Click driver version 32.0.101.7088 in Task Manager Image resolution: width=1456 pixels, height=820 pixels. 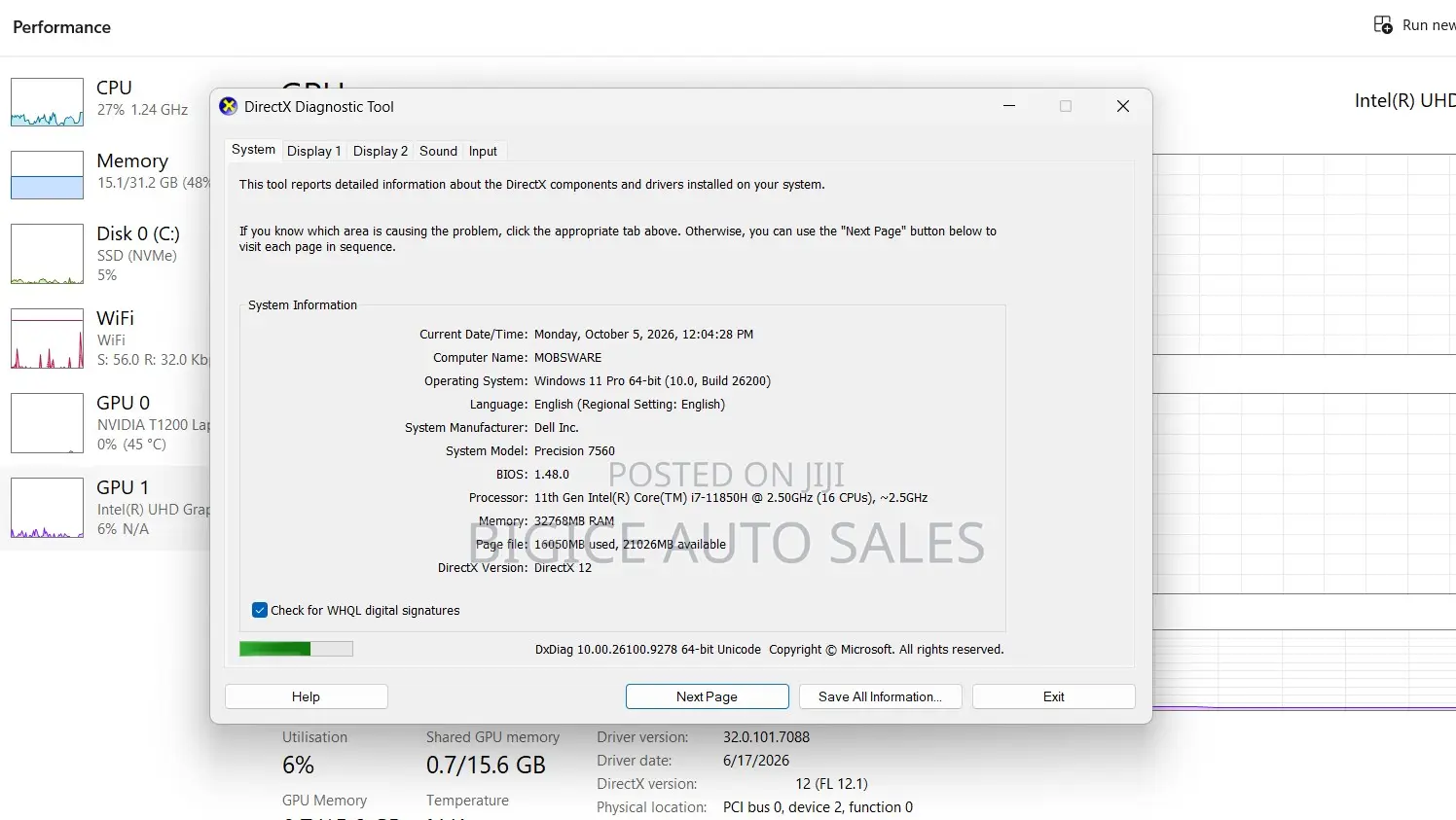766,737
